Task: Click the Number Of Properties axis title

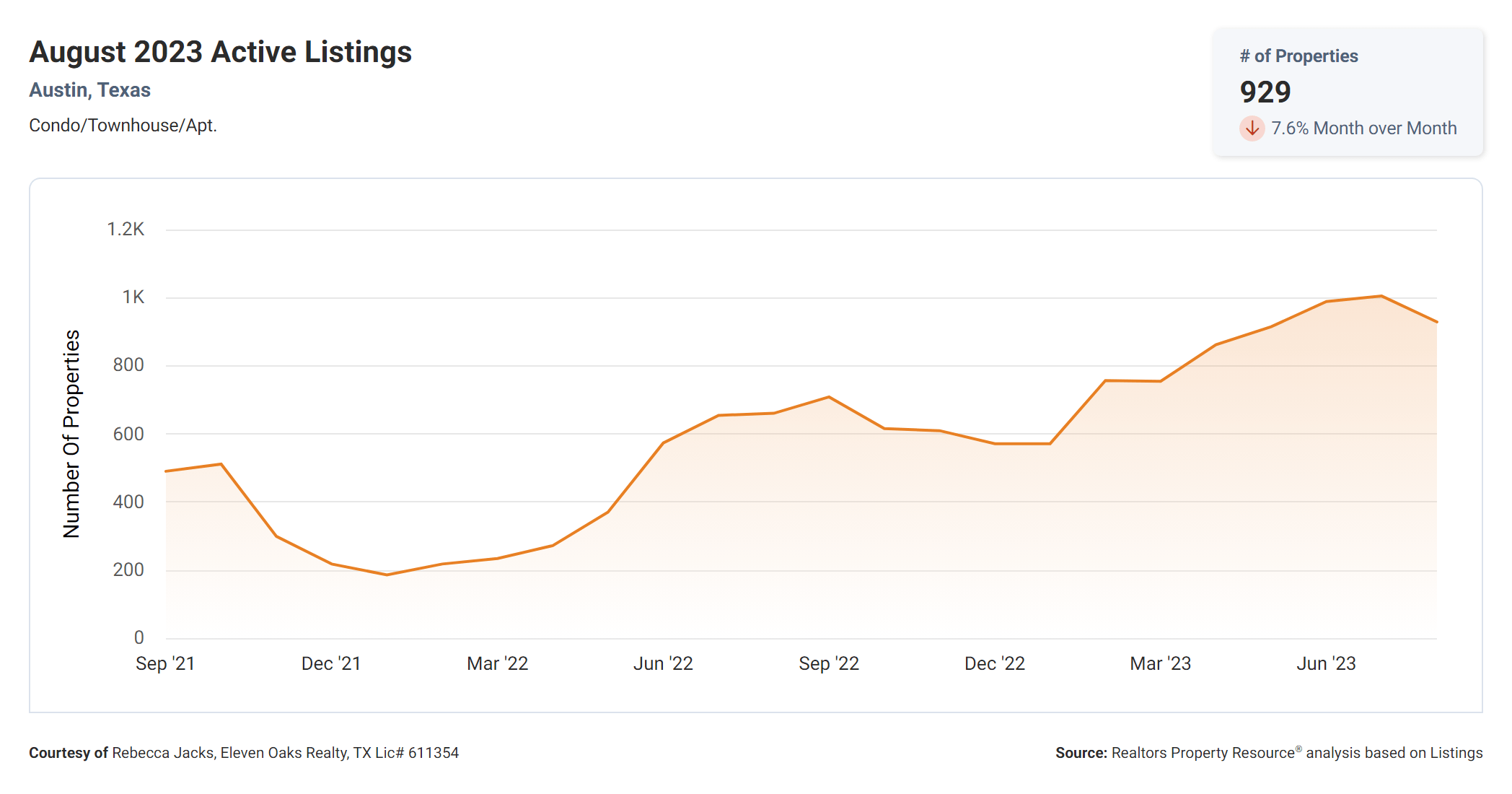Action: click(x=71, y=434)
